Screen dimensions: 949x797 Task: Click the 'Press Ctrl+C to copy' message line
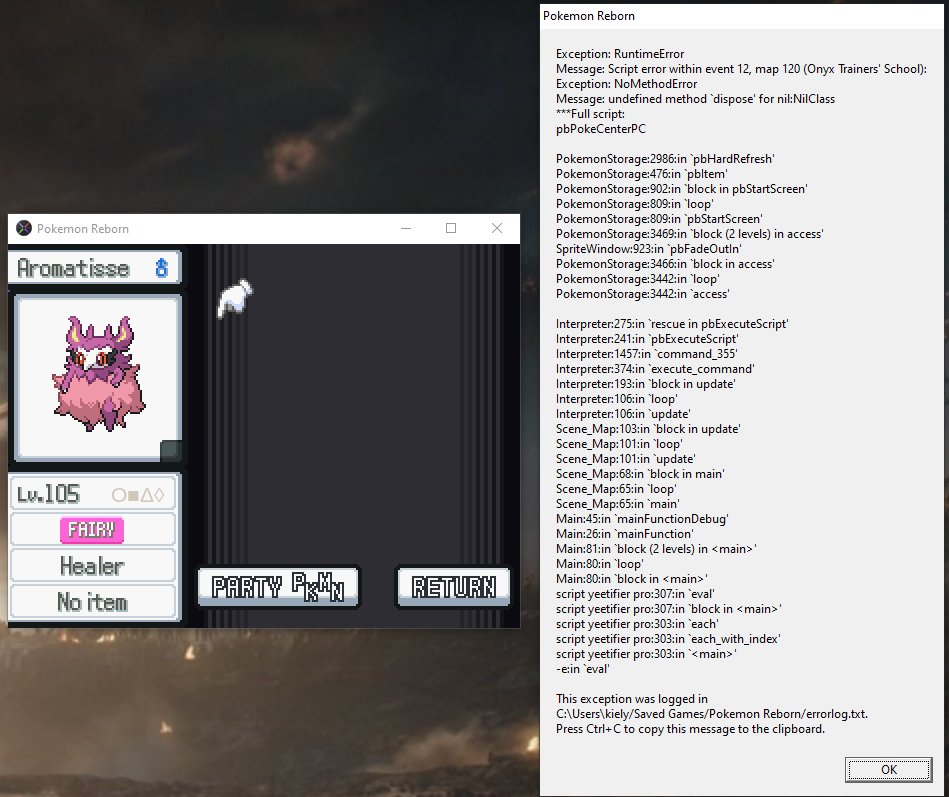(691, 729)
